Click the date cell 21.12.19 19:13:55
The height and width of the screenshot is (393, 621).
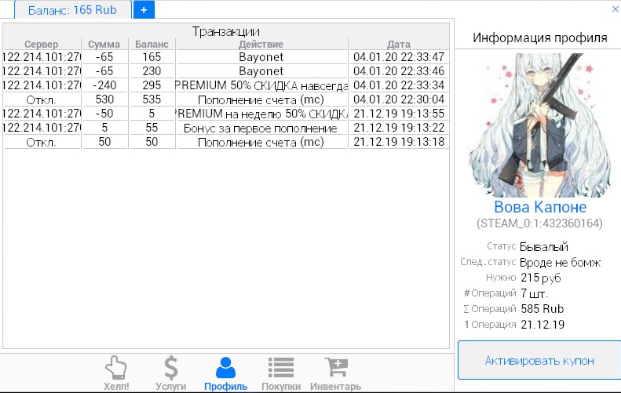399,114
